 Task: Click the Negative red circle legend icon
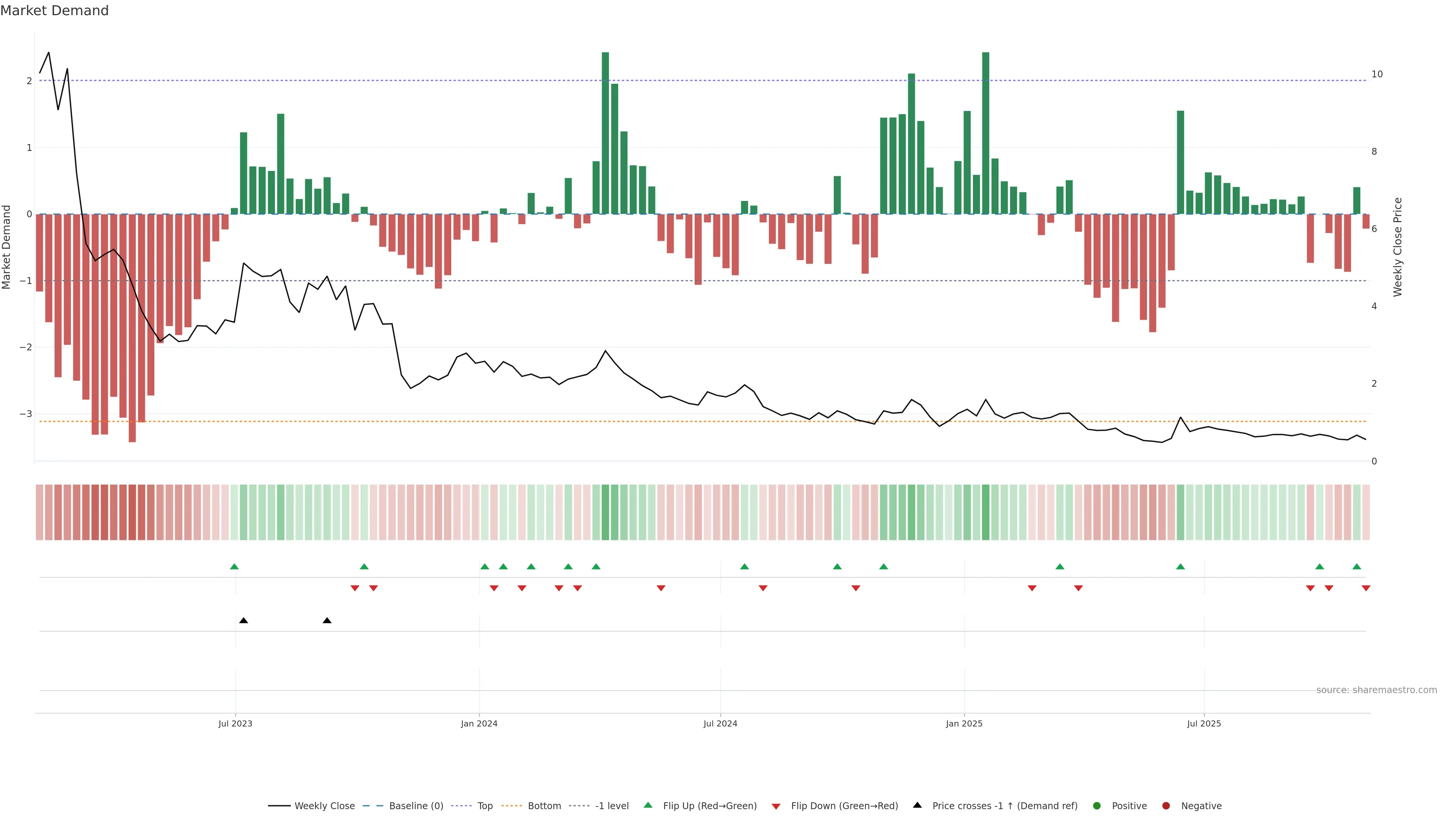click(x=1166, y=806)
